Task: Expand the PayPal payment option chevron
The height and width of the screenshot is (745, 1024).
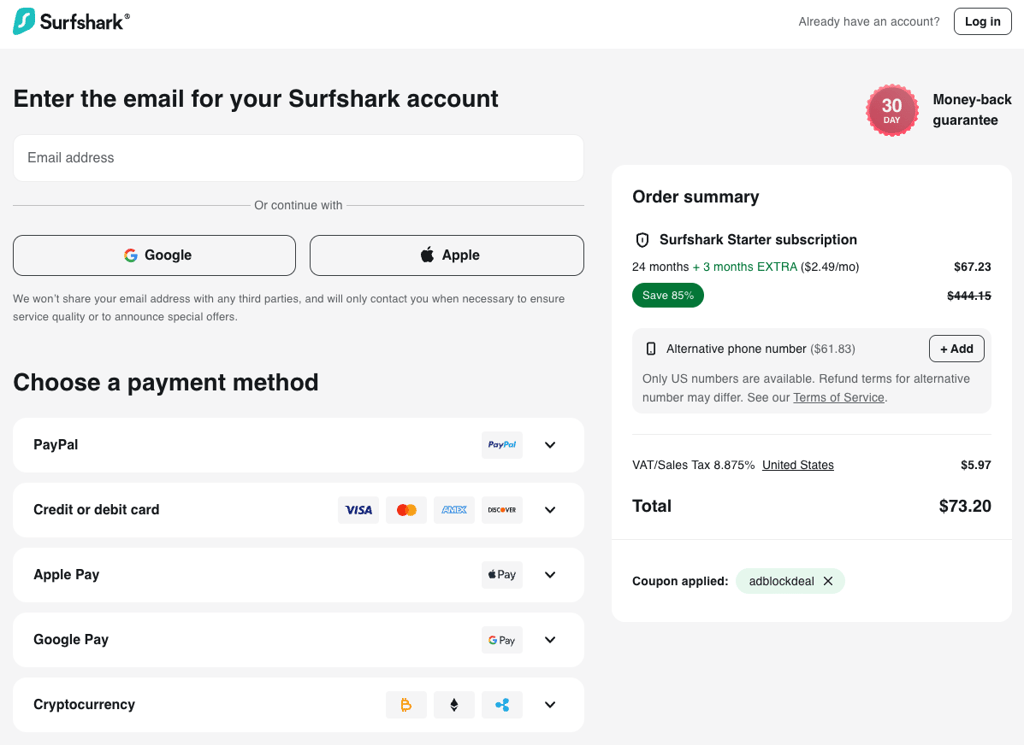Action: click(550, 445)
